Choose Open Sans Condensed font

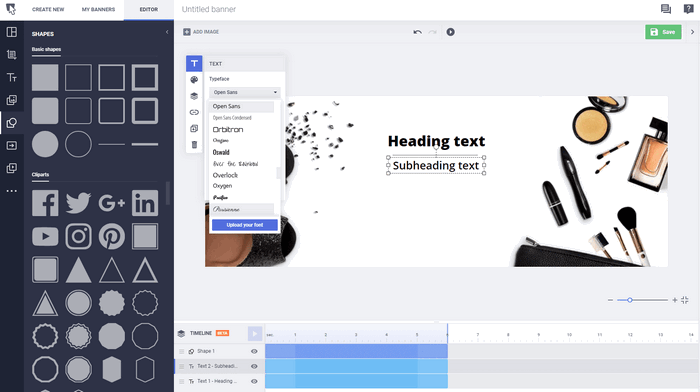click(232, 118)
